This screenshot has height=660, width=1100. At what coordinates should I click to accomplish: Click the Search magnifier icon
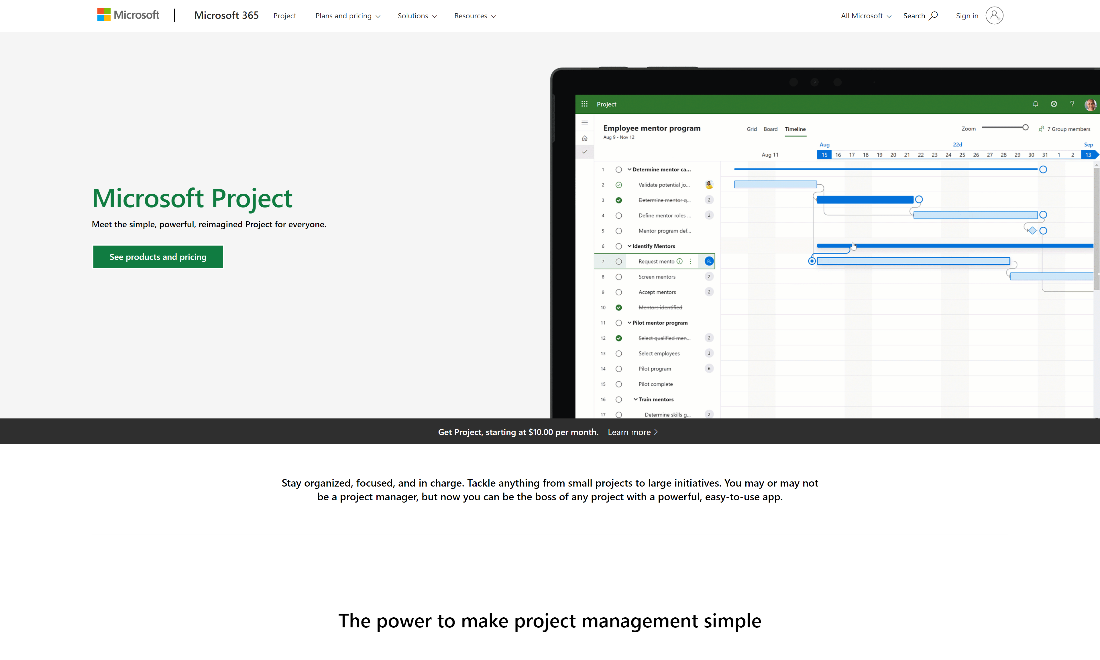click(933, 16)
